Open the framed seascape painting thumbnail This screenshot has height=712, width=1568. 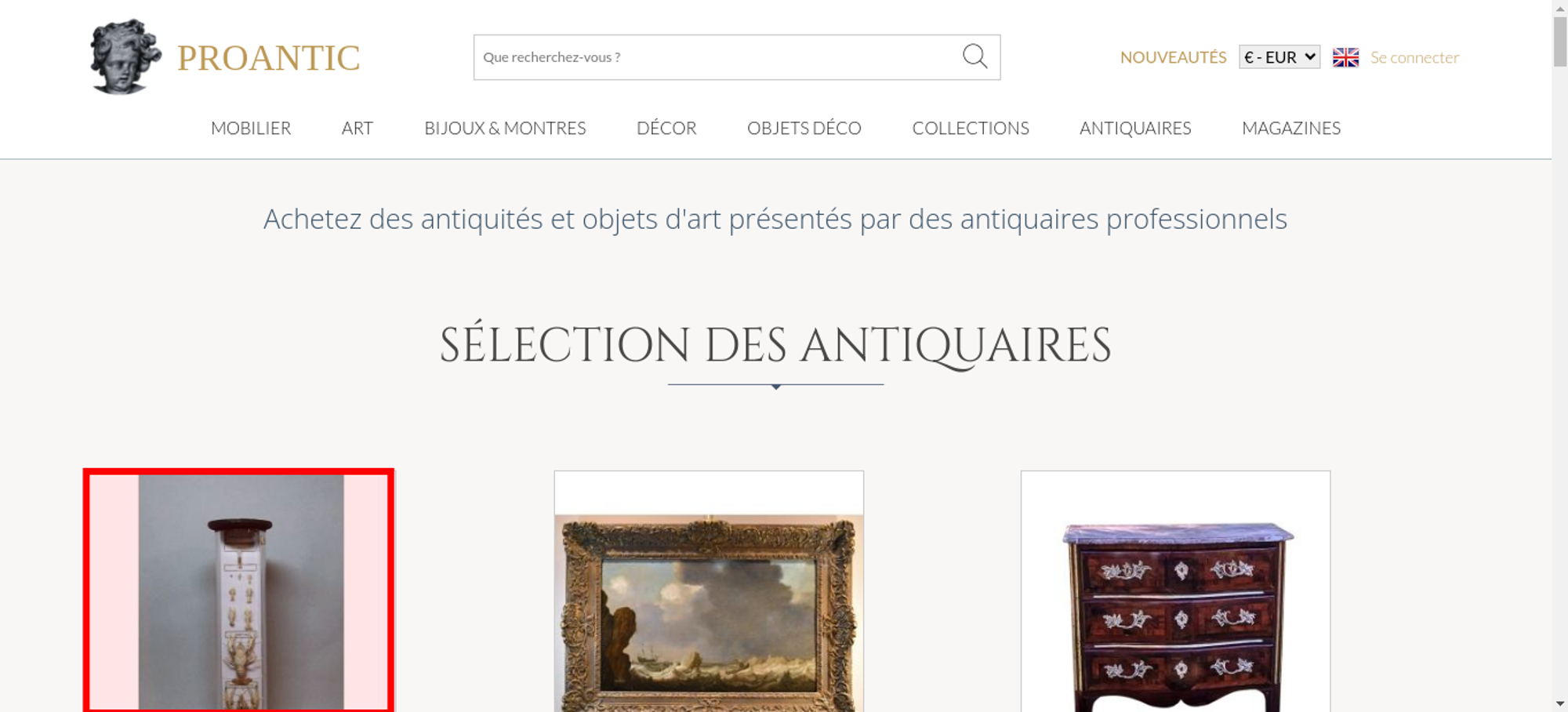[x=709, y=612]
